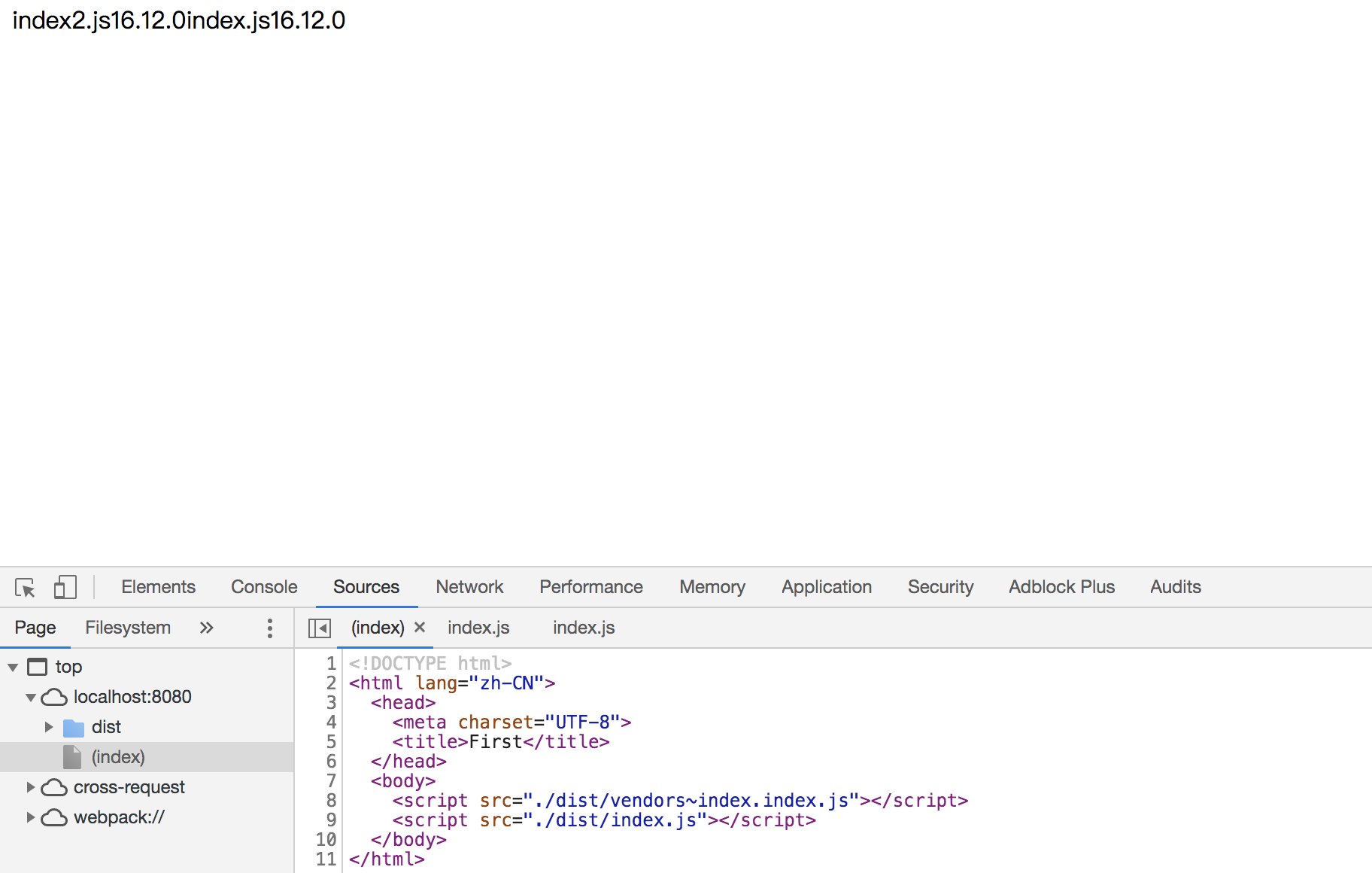
Task: Show the Security panel
Action: (x=940, y=587)
